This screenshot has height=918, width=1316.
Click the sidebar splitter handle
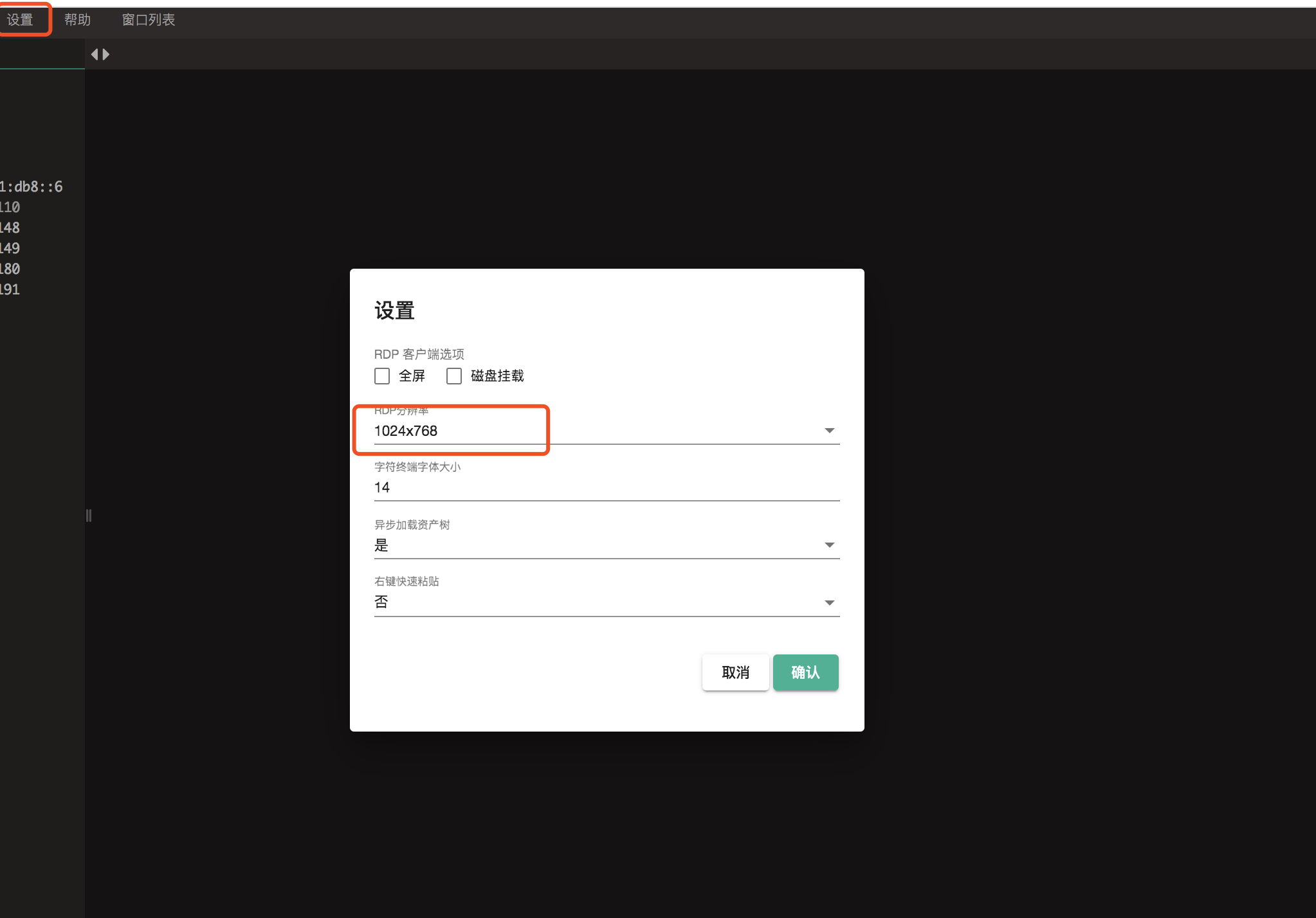click(88, 515)
